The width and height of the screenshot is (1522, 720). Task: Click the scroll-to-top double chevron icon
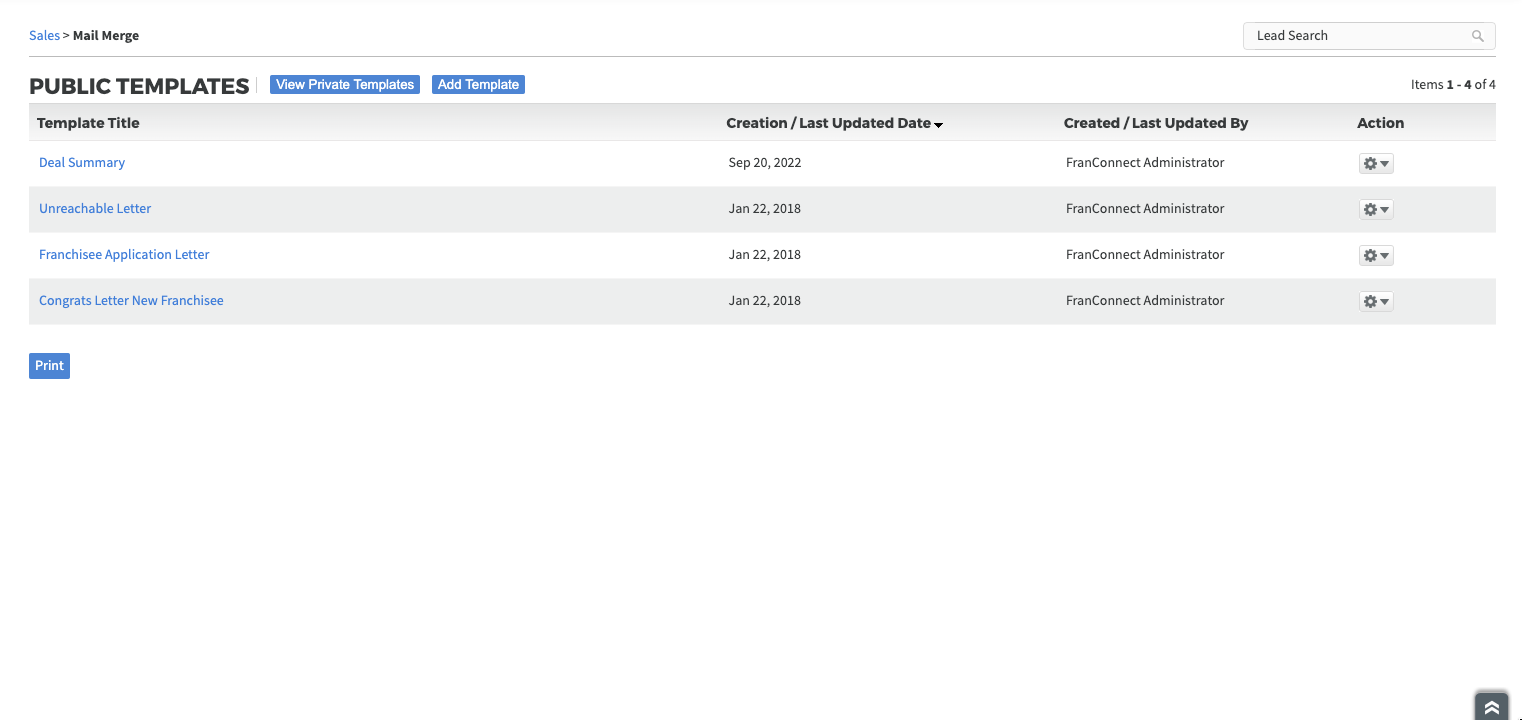(1491, 706)
